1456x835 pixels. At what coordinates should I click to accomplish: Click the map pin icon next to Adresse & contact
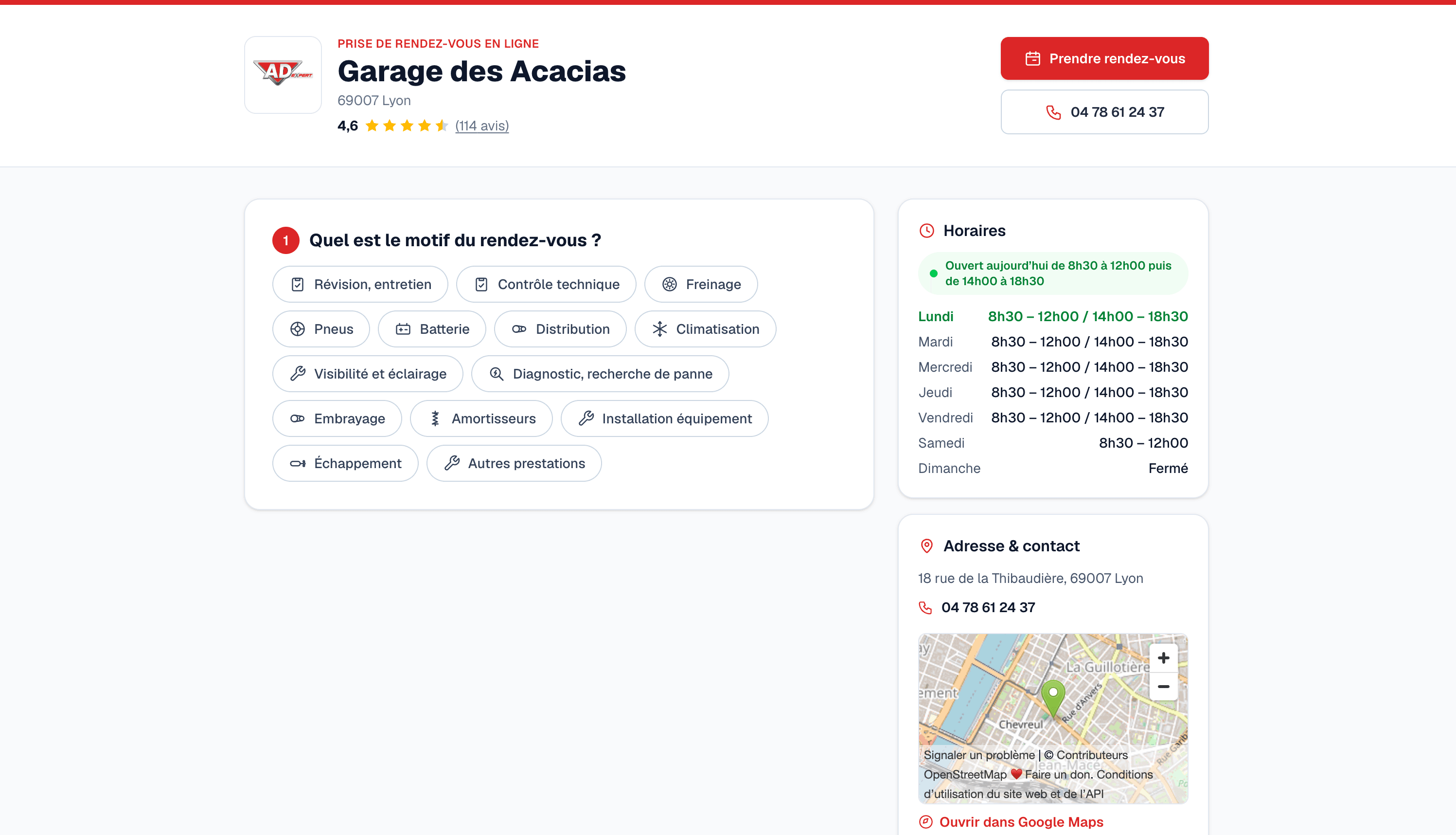click(926, 546)
